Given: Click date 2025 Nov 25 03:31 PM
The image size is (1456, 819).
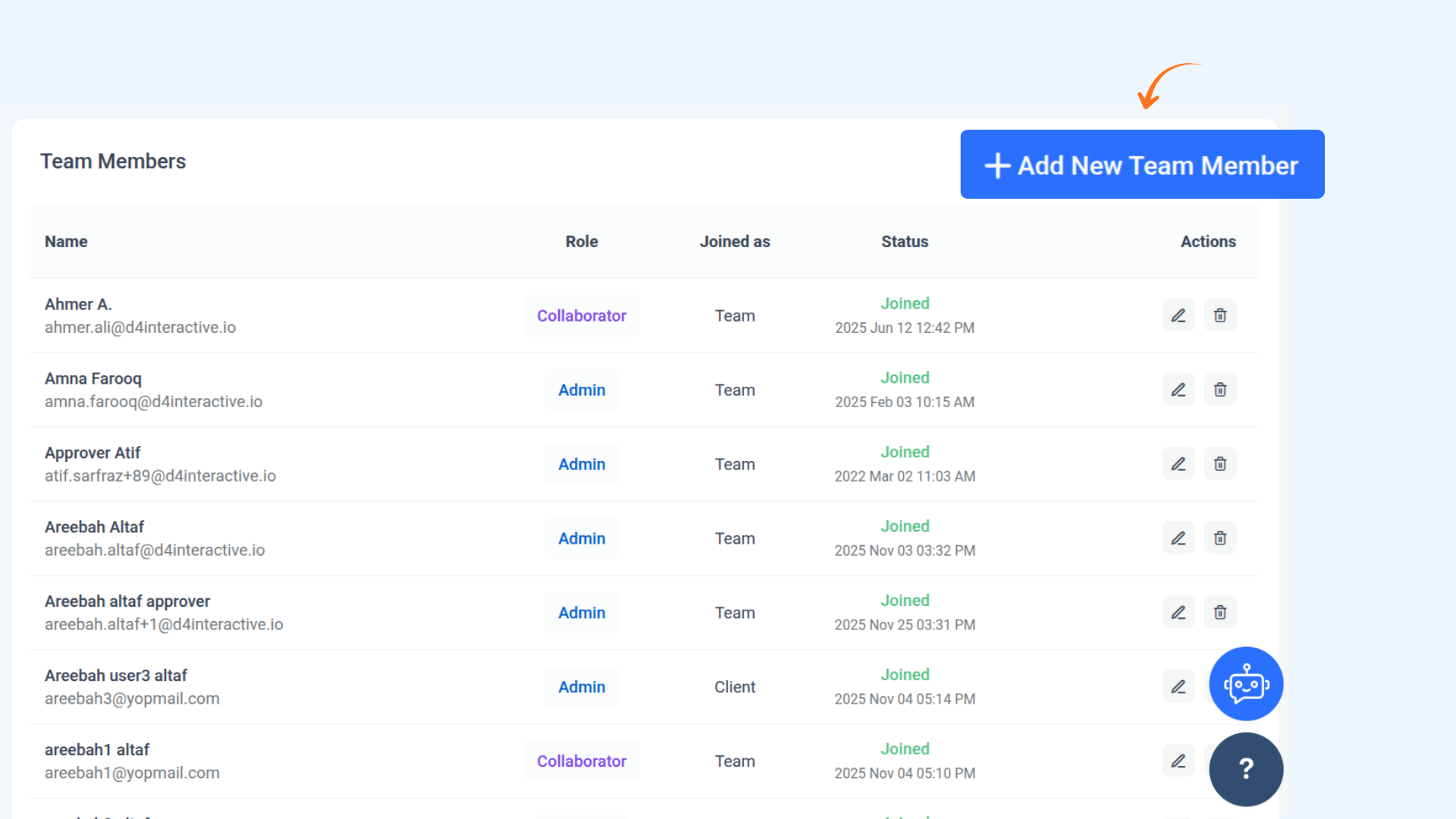Looking at the screenshot, I should pos(905,625).
